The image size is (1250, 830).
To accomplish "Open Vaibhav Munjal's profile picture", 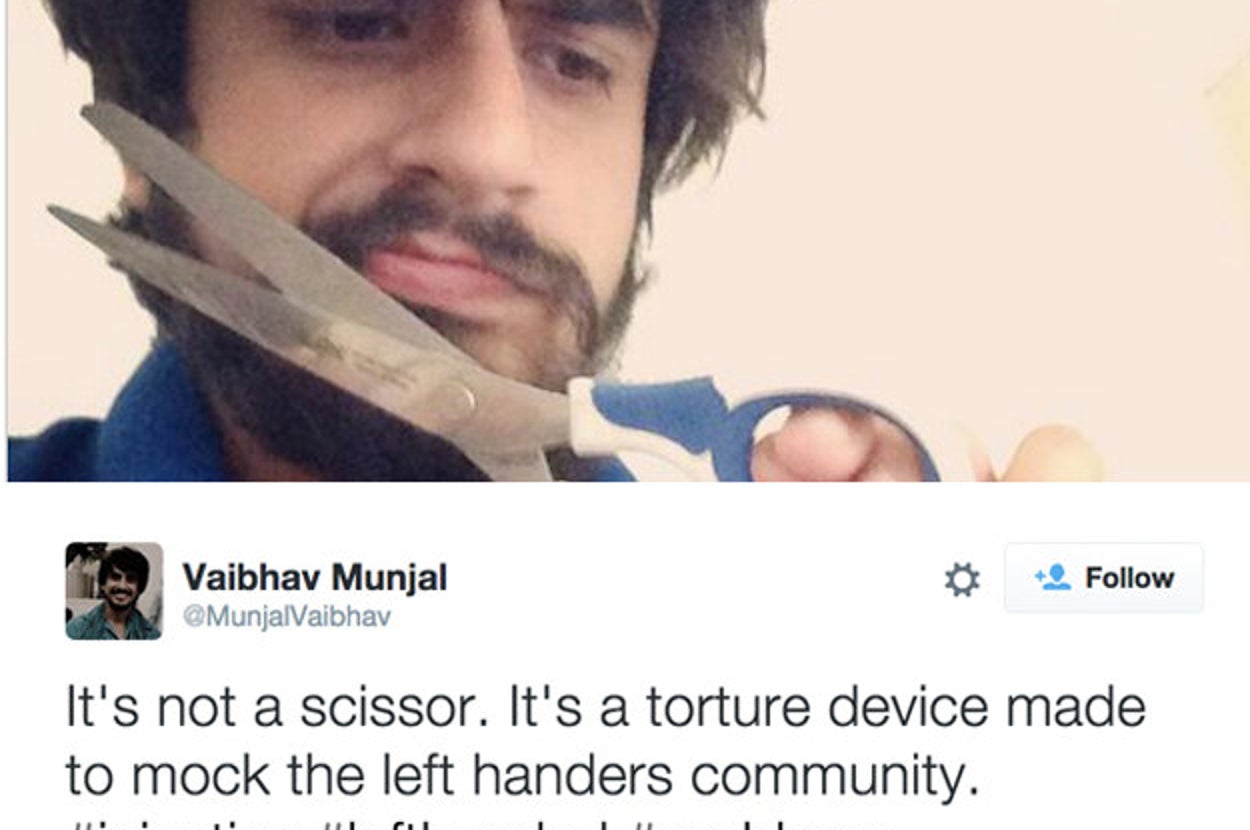I will click(114, 591).
